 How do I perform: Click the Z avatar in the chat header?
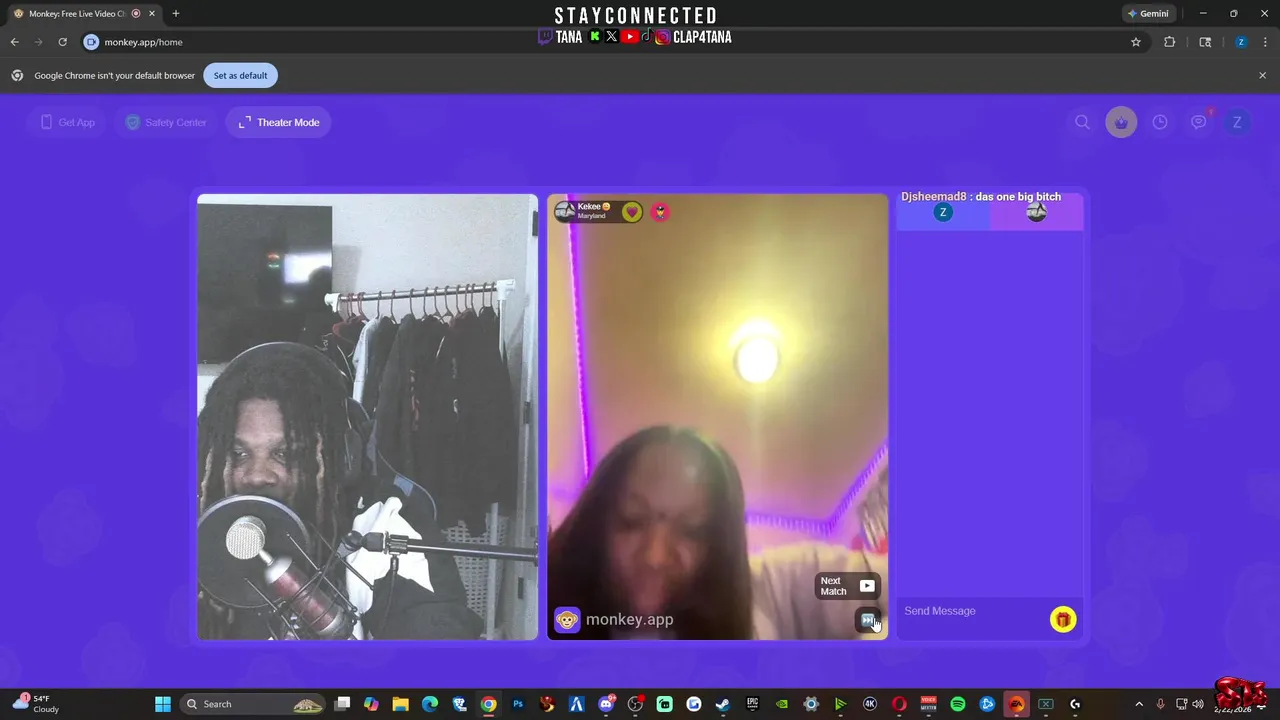[943, 212]
